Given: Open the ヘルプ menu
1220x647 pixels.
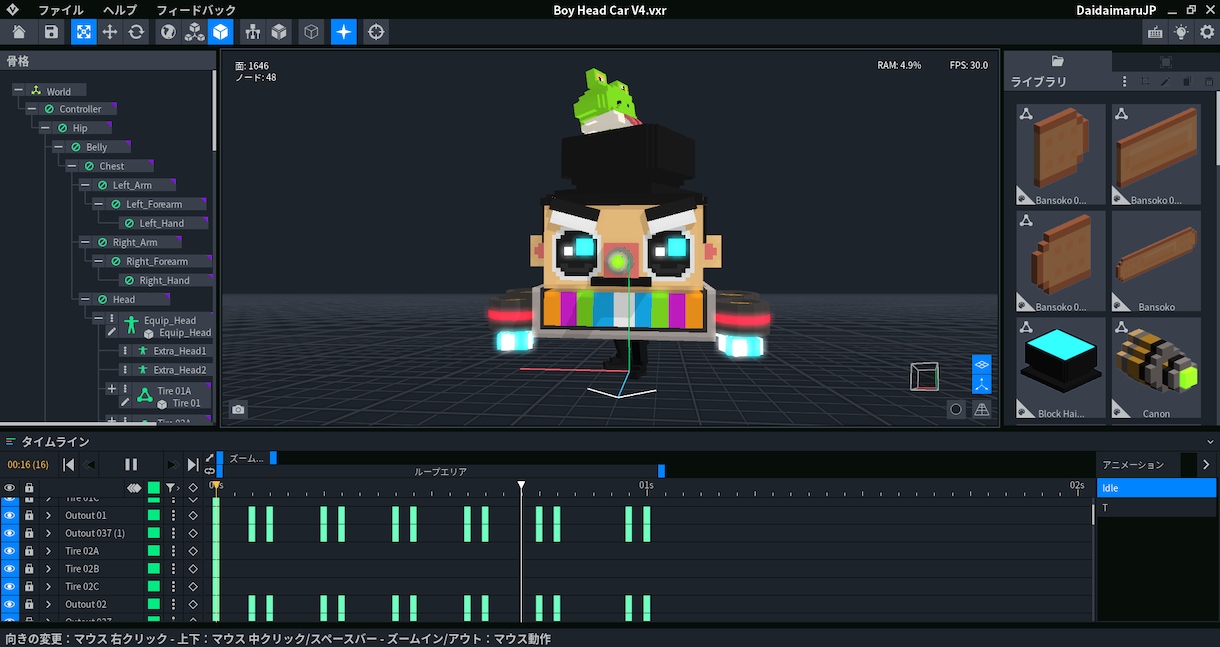Looking at the screenshot, I should (120, 9).
